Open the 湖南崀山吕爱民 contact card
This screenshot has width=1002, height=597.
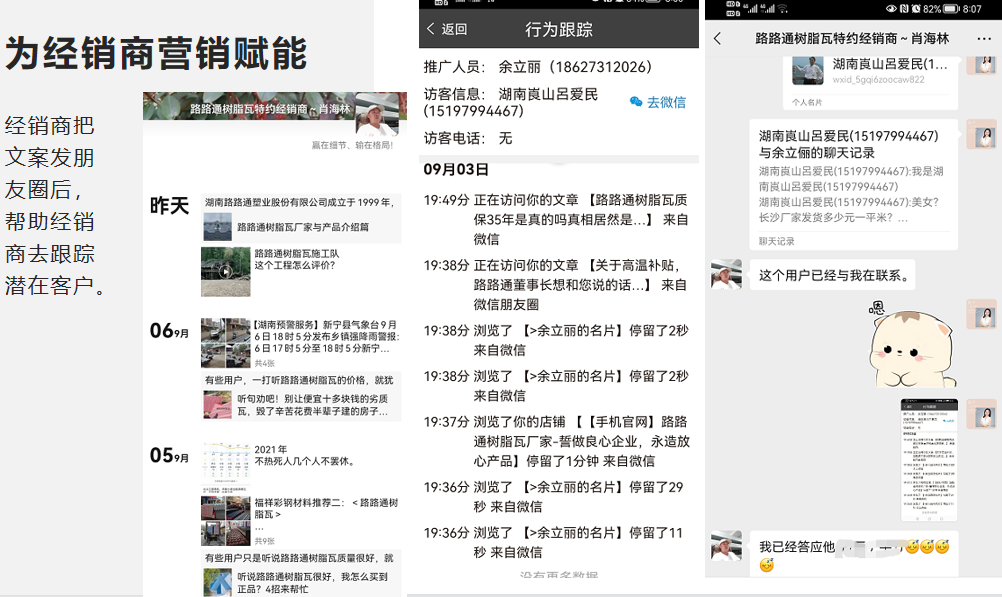coord(869,81)
